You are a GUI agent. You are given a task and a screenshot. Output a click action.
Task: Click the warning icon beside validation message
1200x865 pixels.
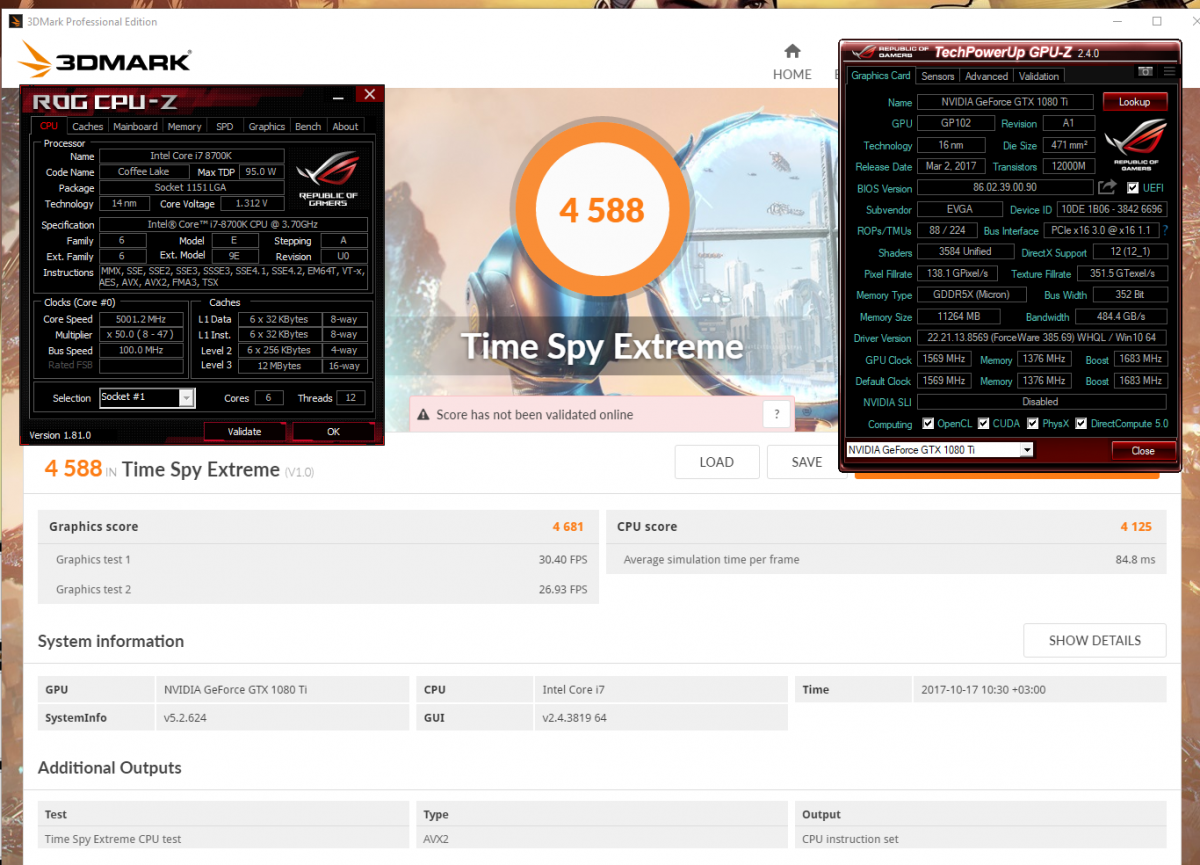click(x=423, y=414)
